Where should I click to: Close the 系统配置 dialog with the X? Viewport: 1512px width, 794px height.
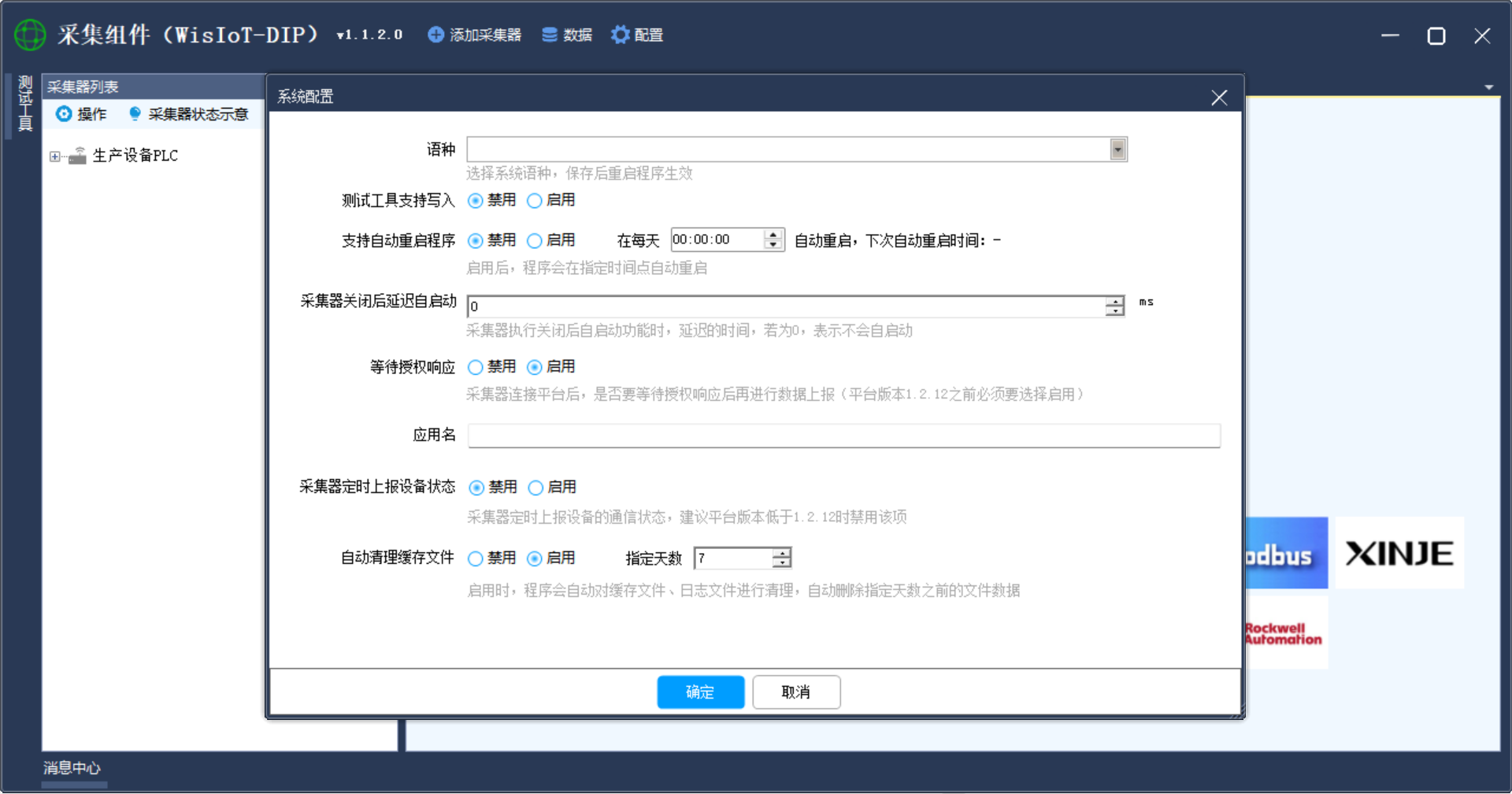click(1218, 97)
